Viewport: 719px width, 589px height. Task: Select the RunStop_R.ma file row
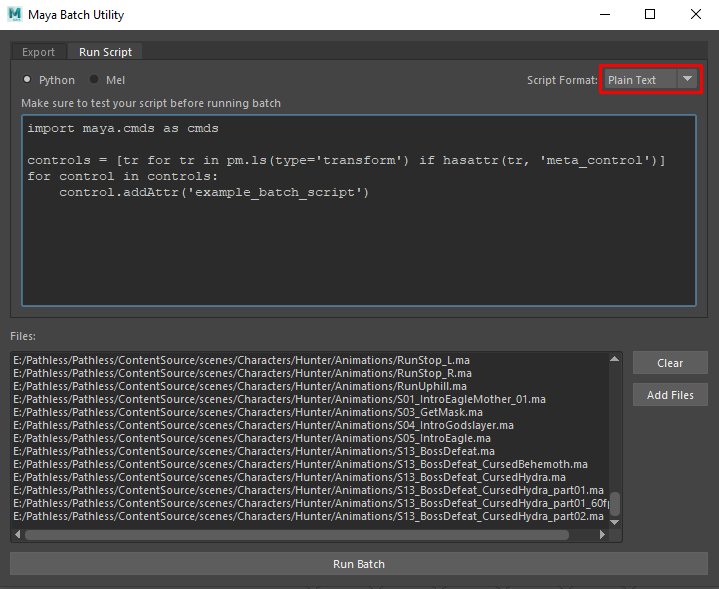(x=310, y=373)
